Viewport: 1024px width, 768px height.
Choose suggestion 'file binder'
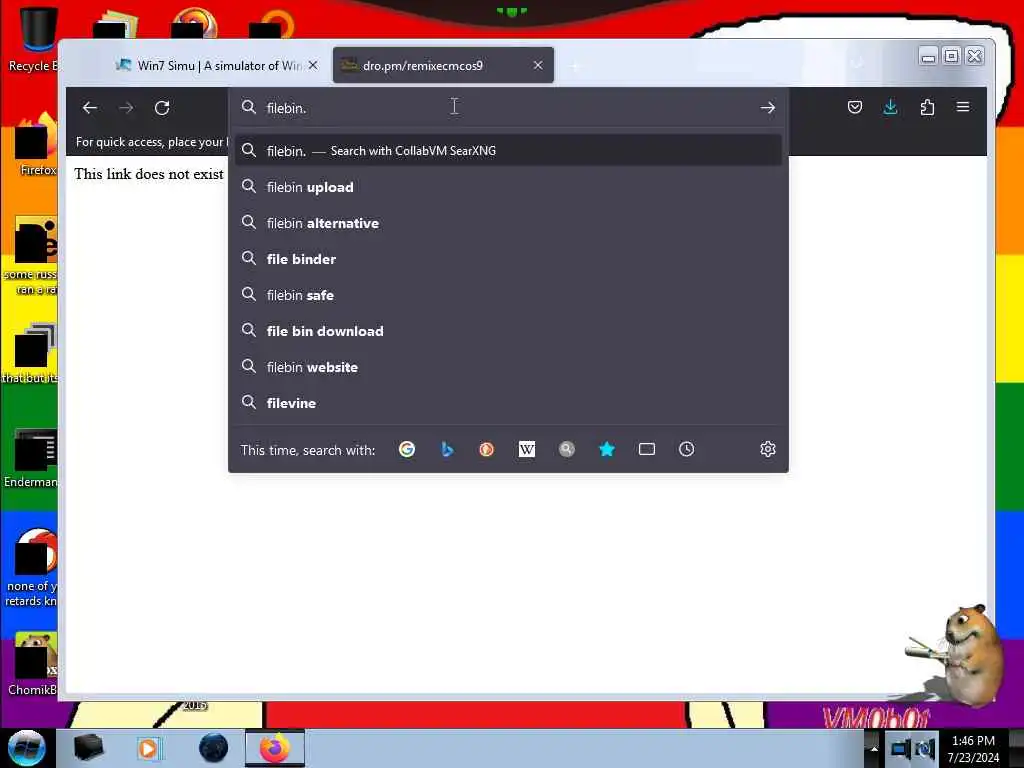(x=508, y=259)
